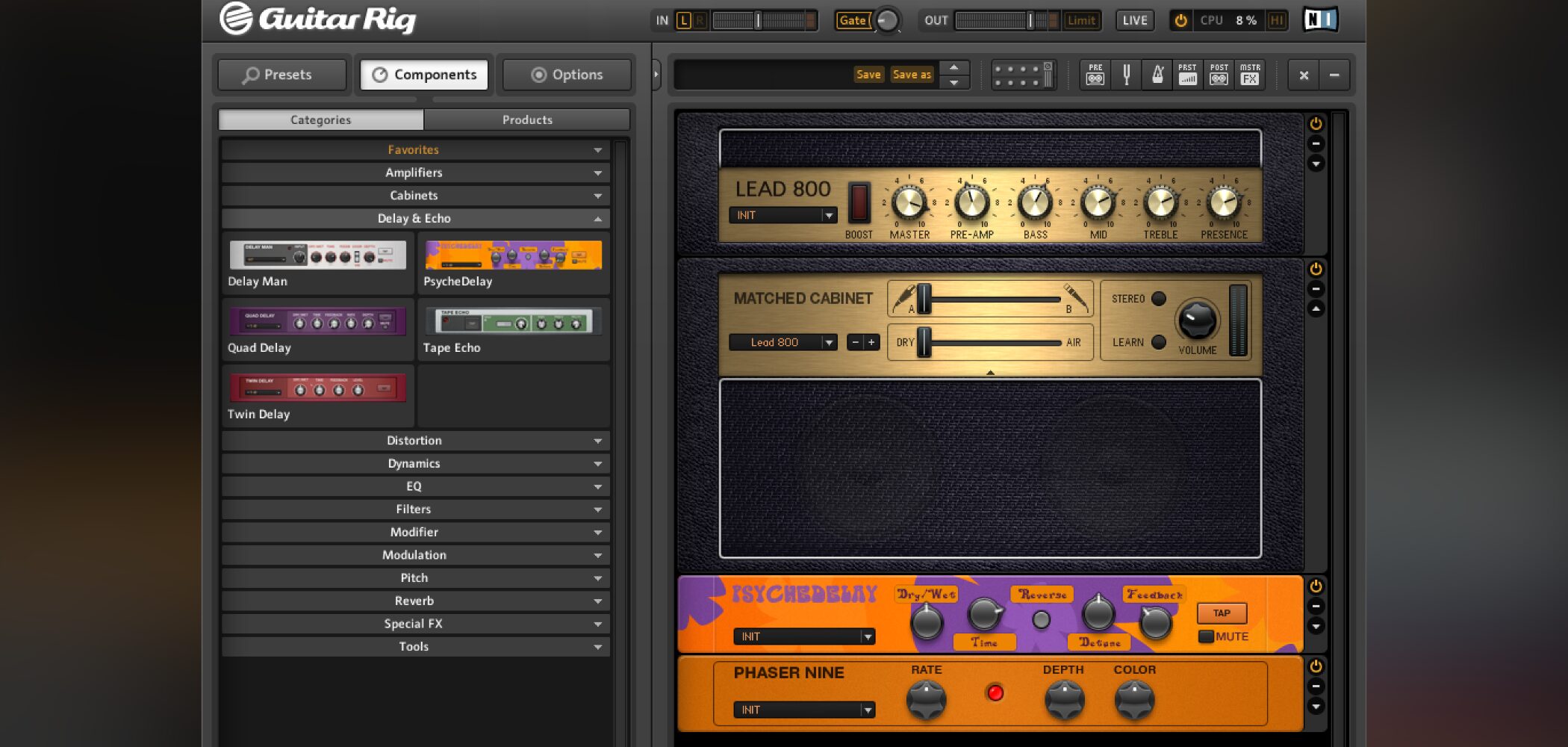Select the Products view tab
Screen dimensions: 1568x747
(x=527, y=120)
